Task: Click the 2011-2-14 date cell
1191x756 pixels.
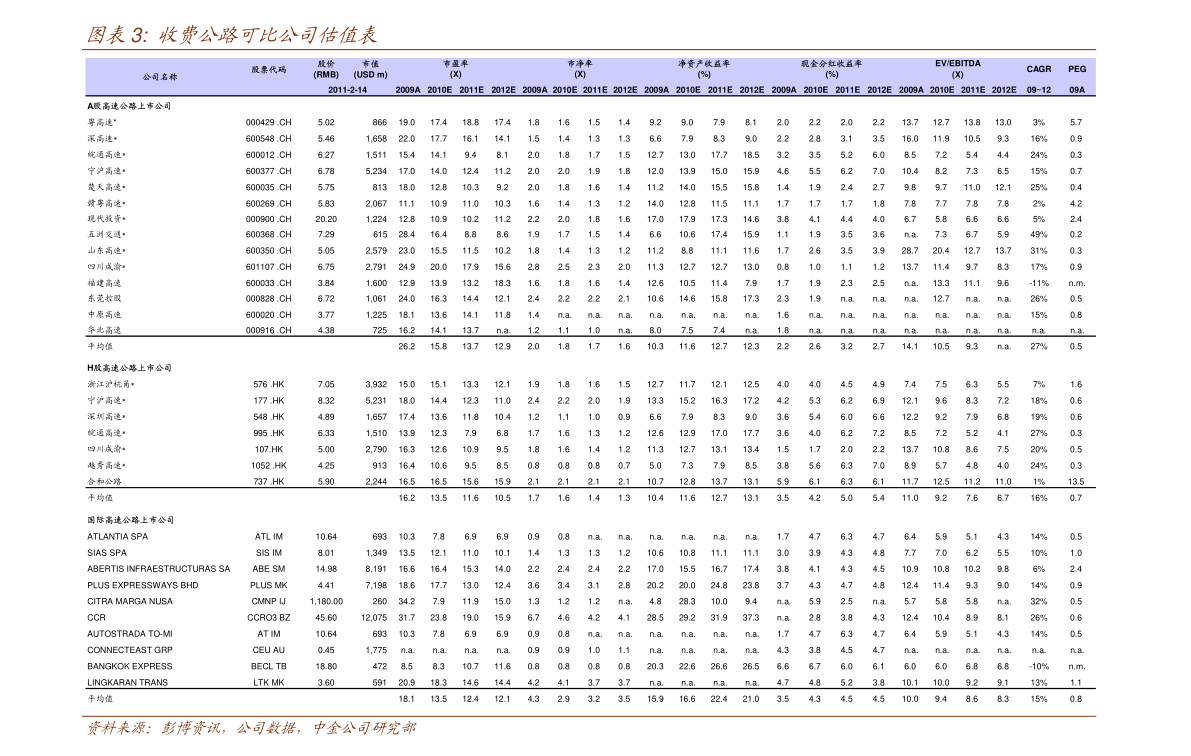Action: coord(347,90)
